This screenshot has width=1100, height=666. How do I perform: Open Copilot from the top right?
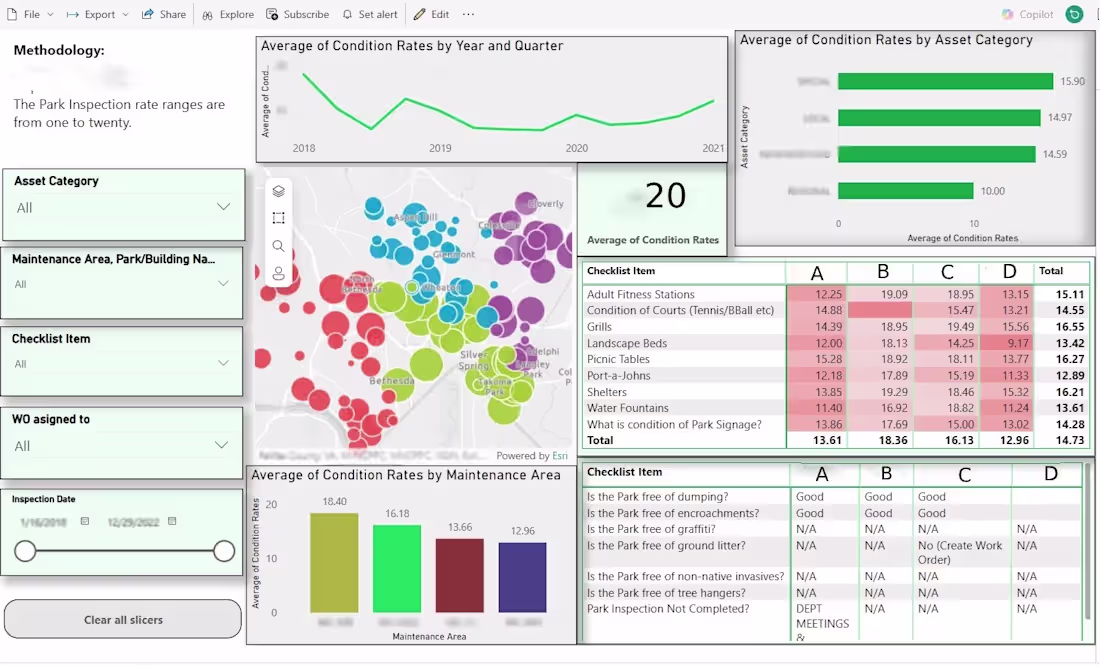(x=1028, y=14)
